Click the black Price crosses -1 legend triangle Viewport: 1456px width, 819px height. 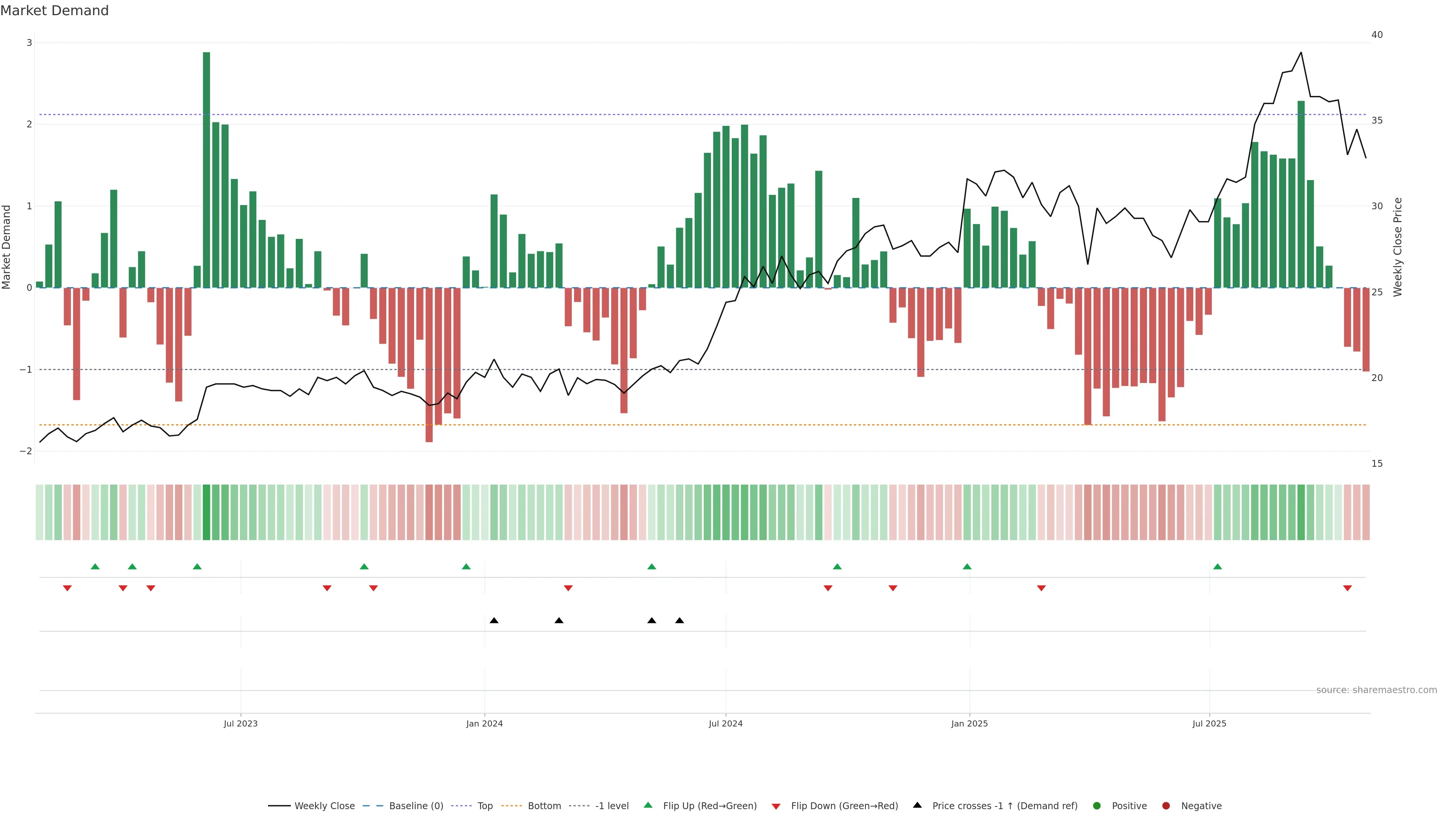[917, 805]
